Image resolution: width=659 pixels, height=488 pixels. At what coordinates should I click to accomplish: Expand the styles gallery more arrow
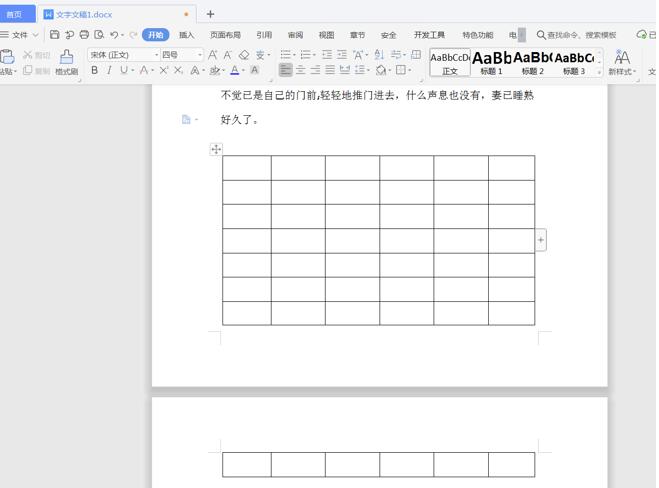click(x=599, y=73)
